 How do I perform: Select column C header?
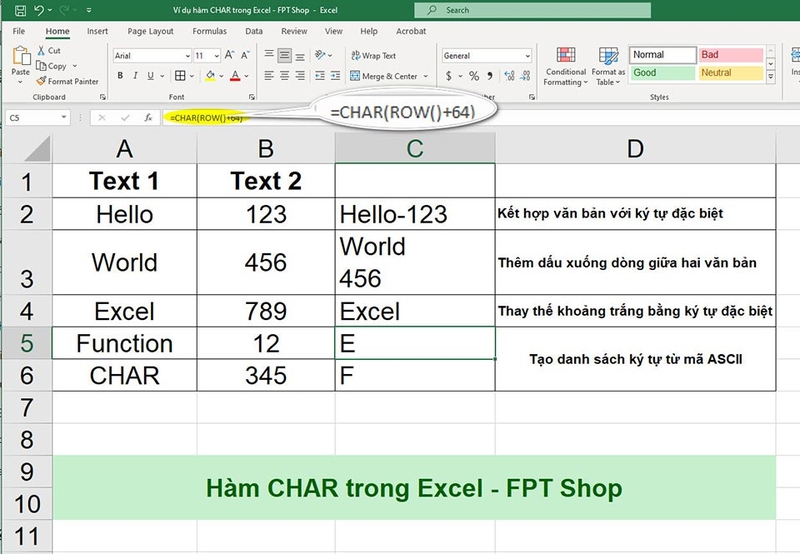tap(415, 148)
